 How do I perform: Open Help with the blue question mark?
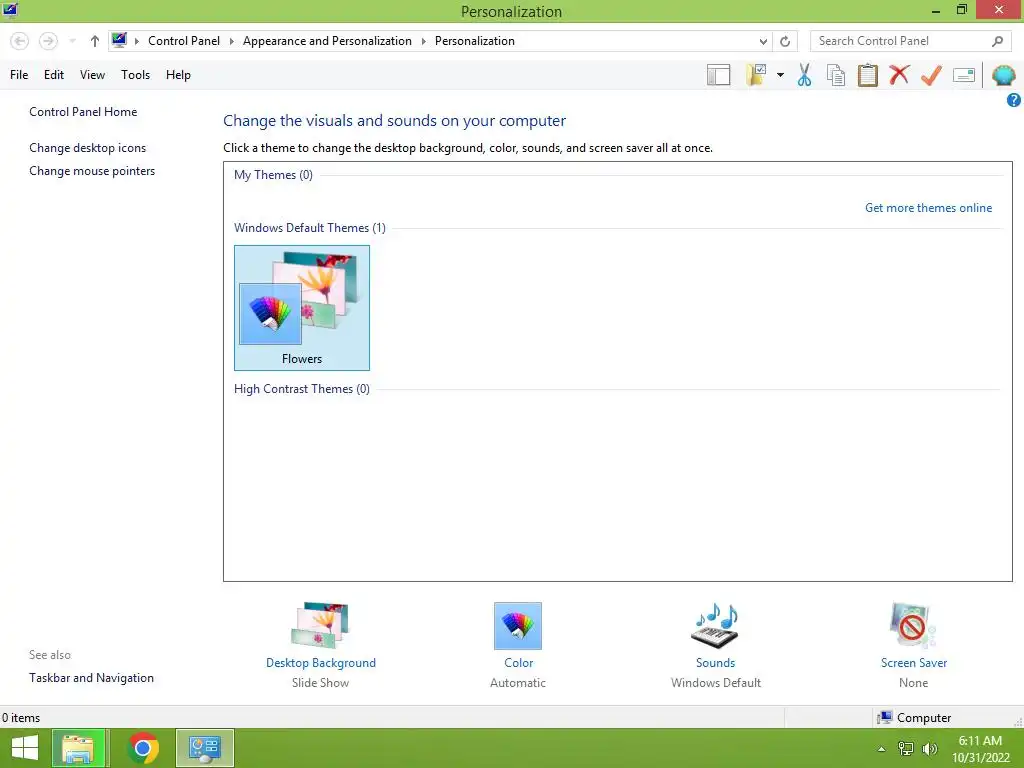[x=1014, y=100]
